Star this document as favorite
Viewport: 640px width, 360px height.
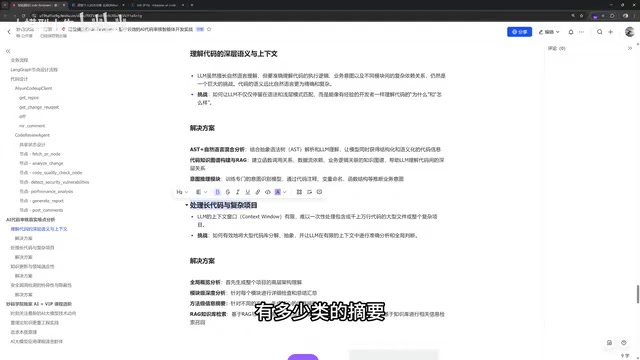(209, 29)
